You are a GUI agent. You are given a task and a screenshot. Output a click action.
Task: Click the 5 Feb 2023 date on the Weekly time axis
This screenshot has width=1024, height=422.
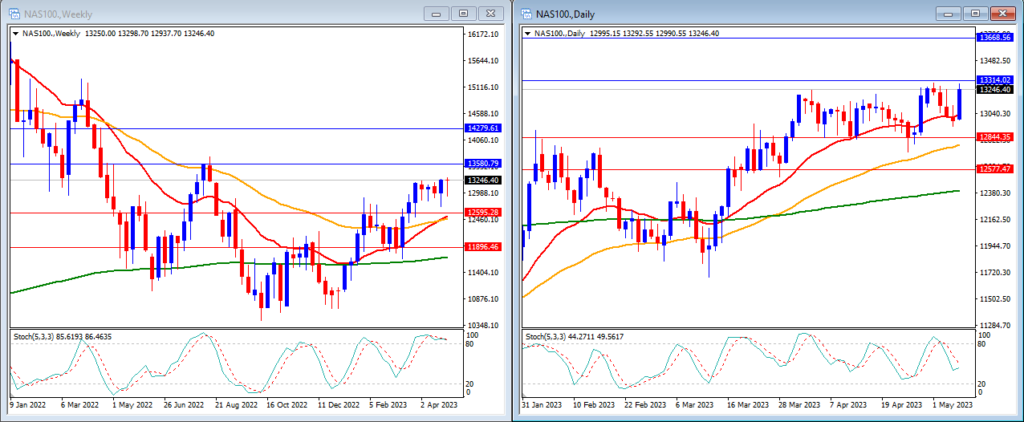[x=388, y=405]
